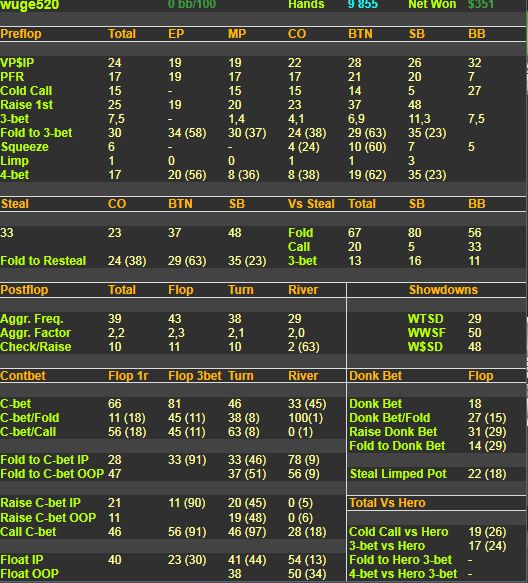528x583 pixels.
Task: Click C-bet/Fold river value 100(1)
Action: (x=306, y=418)
